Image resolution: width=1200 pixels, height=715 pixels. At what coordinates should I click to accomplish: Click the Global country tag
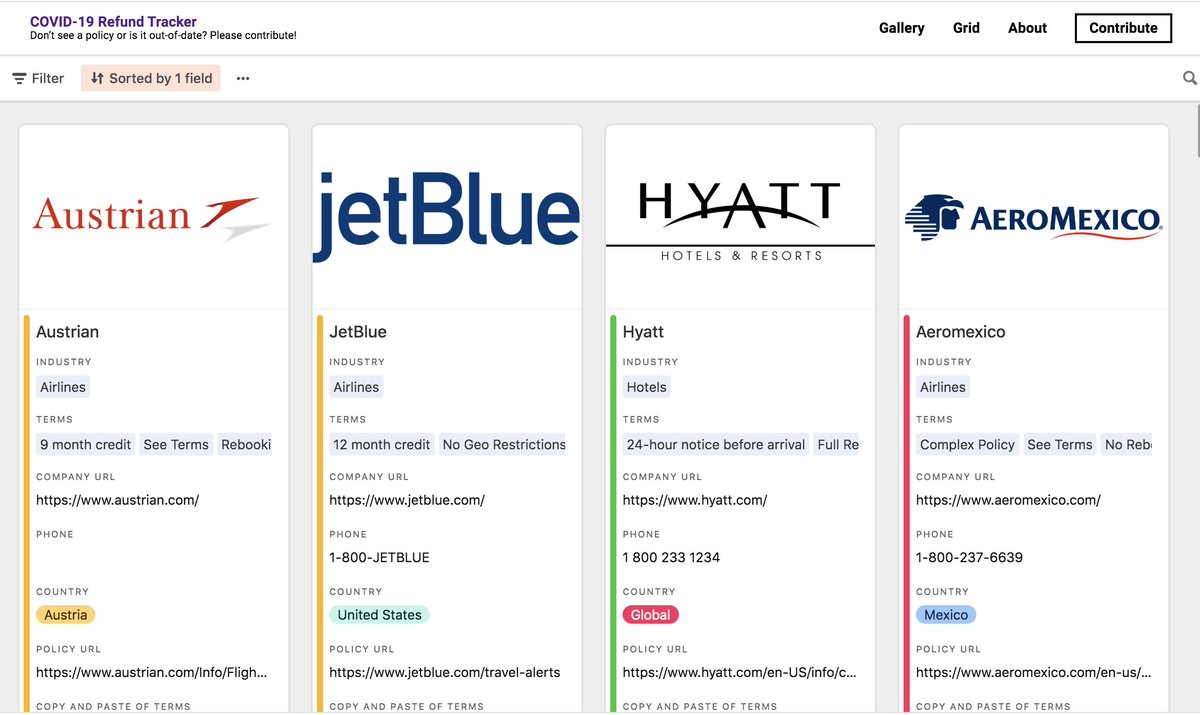pyautogui.click(x=650, y=615)
